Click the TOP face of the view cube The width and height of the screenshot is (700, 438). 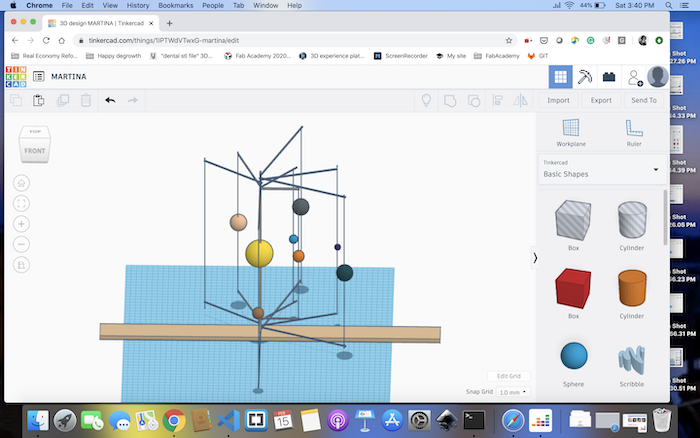point(35,132)
